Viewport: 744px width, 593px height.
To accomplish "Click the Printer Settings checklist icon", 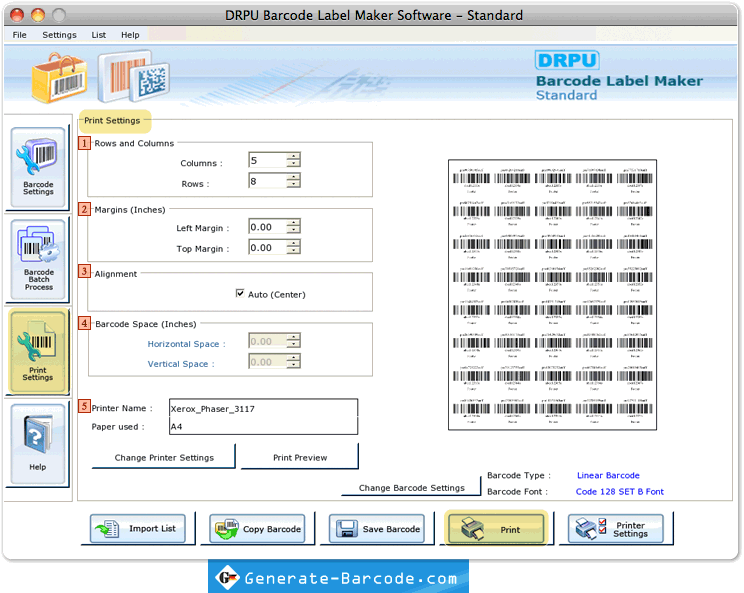I will pos(590,528).
